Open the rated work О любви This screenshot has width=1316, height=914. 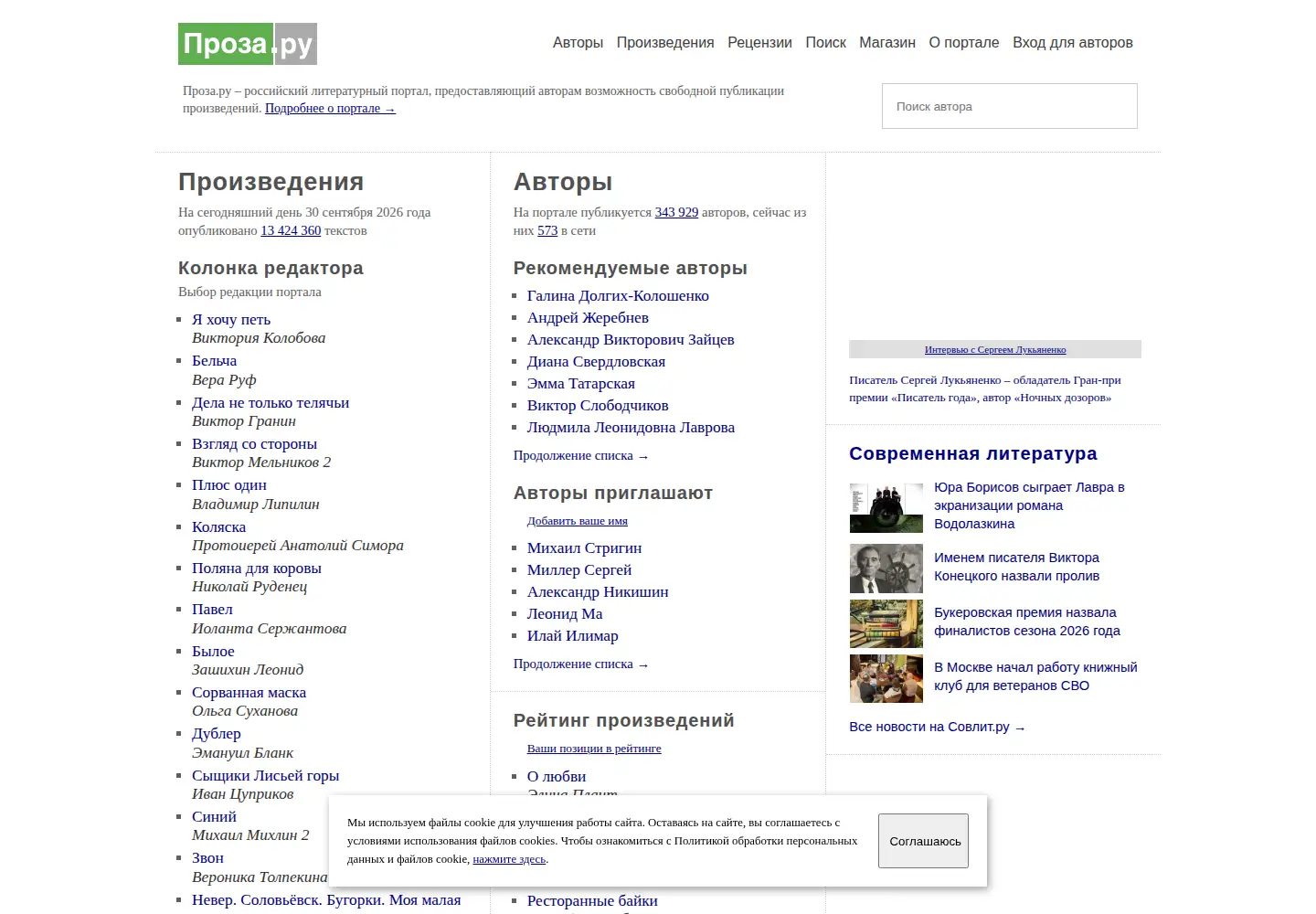(x=557, y=776)
